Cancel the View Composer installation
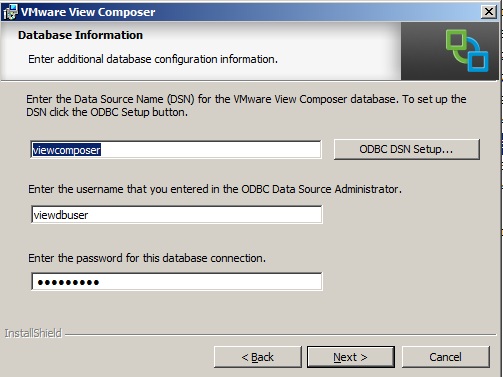 coord(446,357)
